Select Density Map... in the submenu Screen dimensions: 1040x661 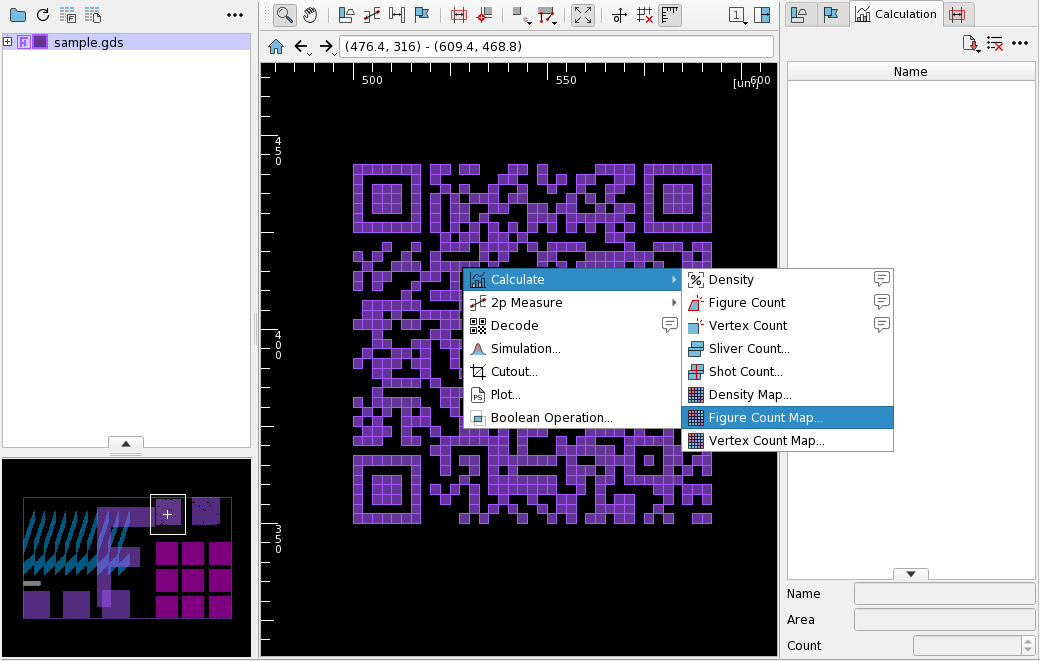pyautogui.click(x=788, y=395)
